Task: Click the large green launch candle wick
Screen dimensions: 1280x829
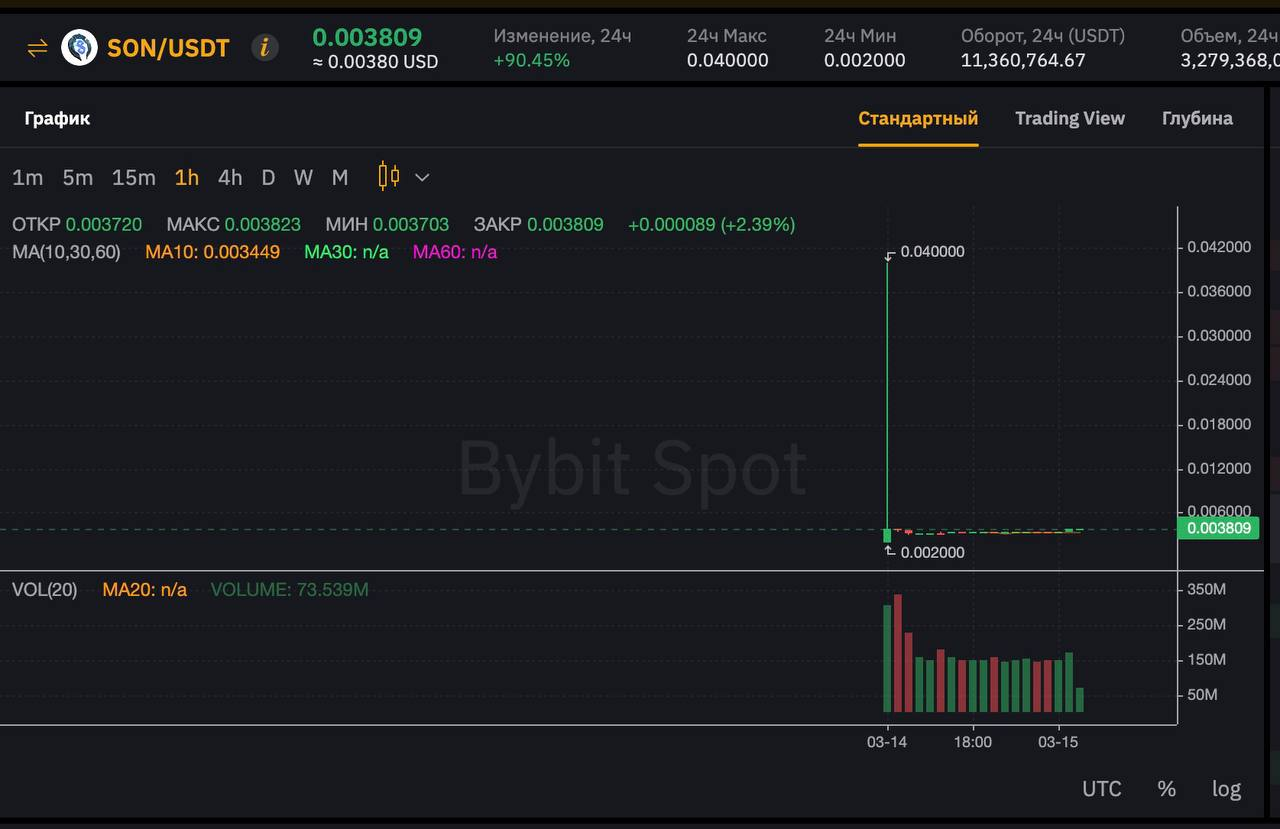Action: 887,394
